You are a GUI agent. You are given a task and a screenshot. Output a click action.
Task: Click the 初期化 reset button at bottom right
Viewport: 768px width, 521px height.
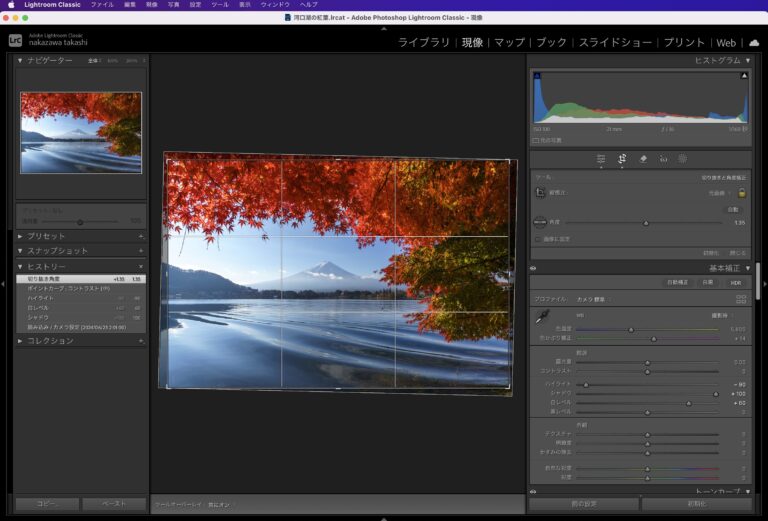(x=696, y=504)
